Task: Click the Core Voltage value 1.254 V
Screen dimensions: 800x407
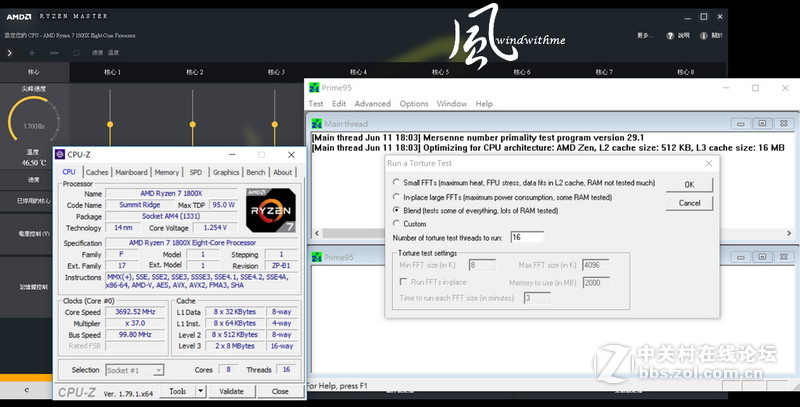Action: pyautogui.click(x=215, y=227)
